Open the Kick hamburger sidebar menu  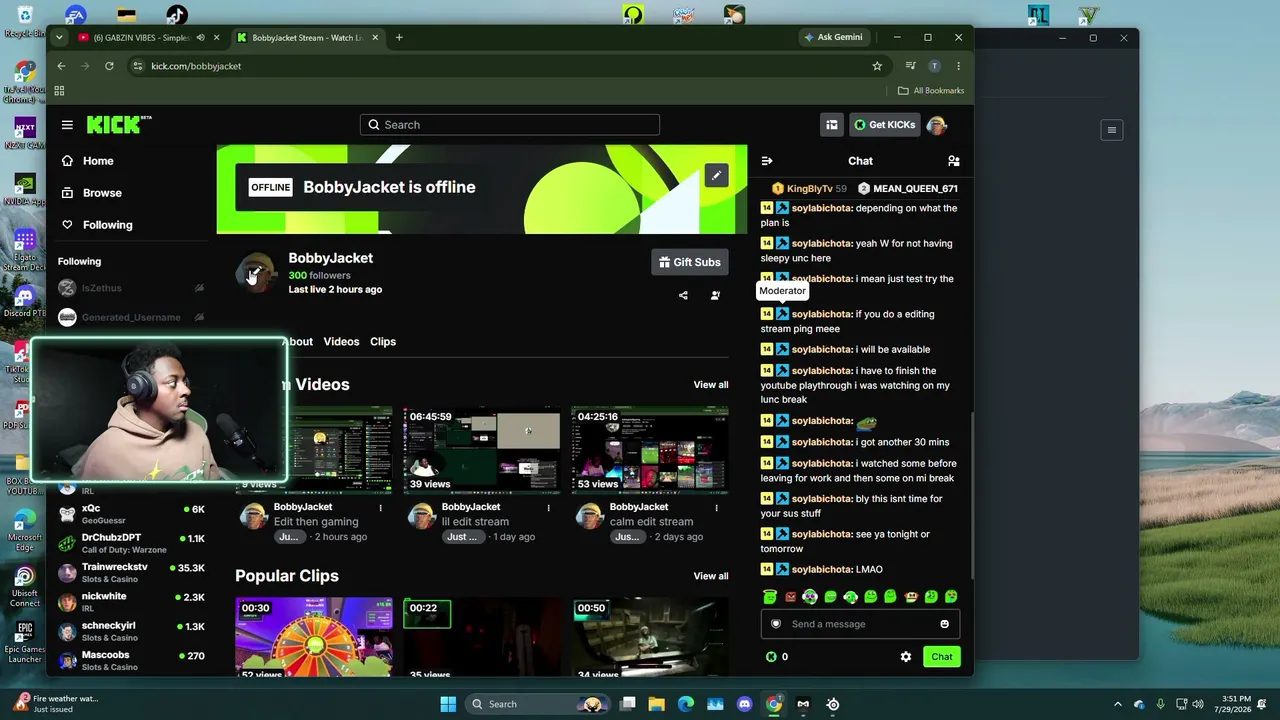67,125
